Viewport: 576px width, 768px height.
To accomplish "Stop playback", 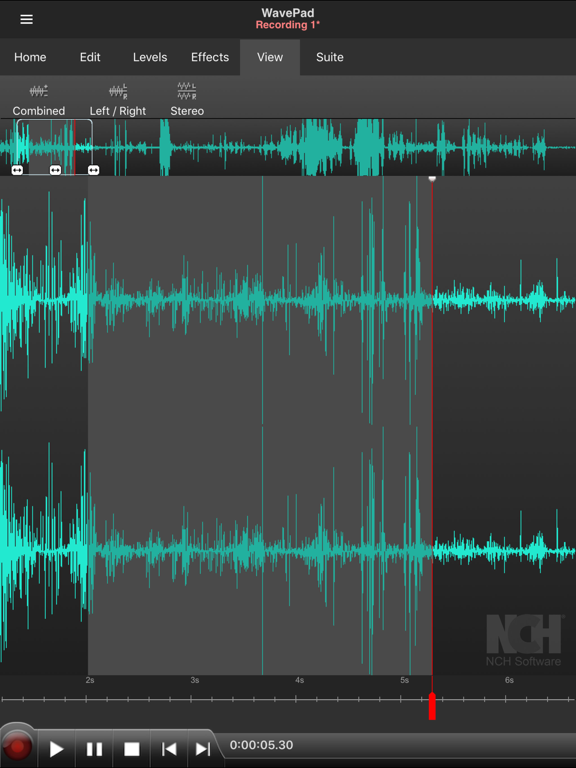I will (132, 749).
